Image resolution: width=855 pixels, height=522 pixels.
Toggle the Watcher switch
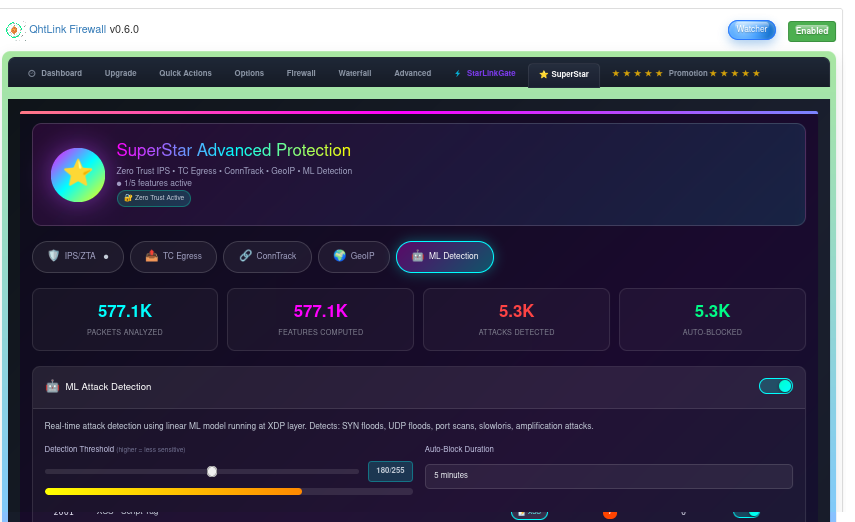coord(751,30)
